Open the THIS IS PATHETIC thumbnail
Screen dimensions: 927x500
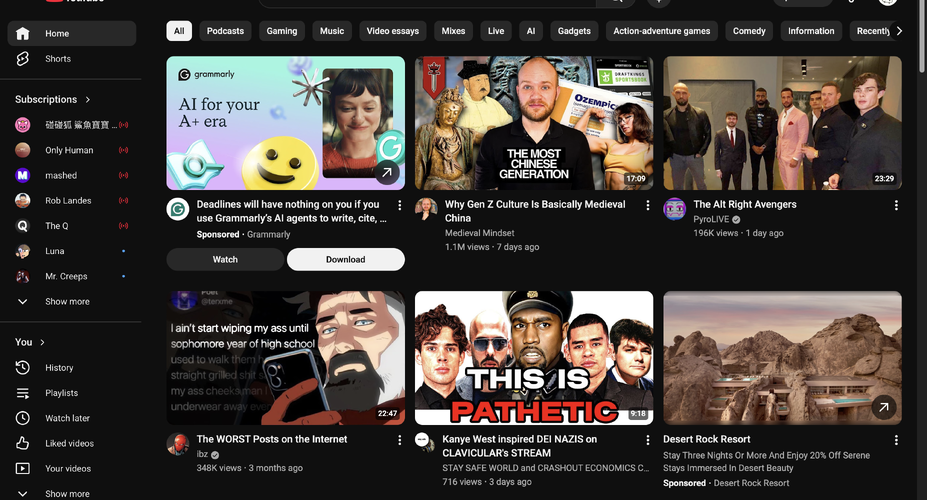pyautogui.click(x=534, y=358)
